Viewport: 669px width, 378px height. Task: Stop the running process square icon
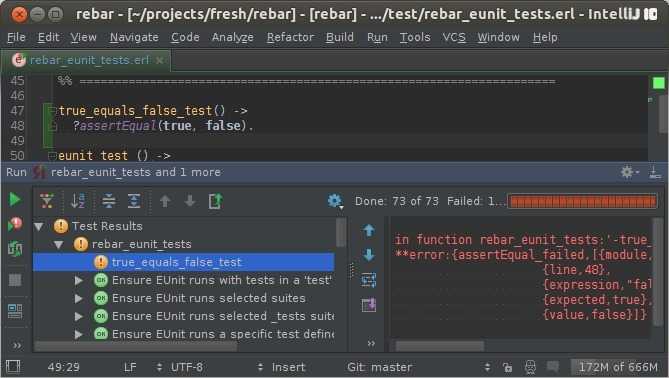(x=15, y=280)
